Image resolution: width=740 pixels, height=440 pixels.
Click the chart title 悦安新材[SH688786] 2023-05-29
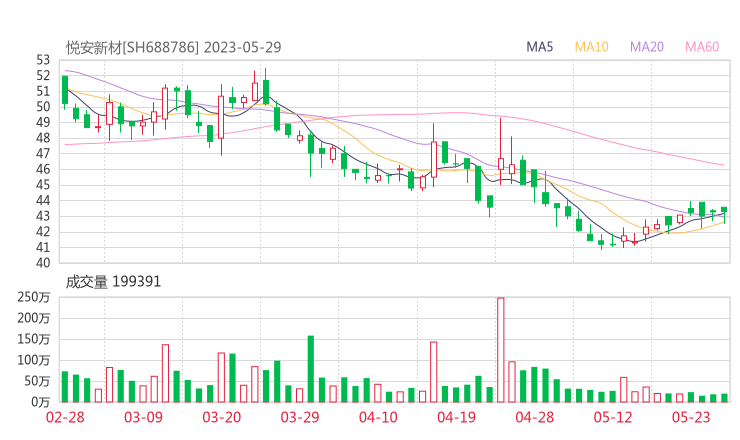173,47
